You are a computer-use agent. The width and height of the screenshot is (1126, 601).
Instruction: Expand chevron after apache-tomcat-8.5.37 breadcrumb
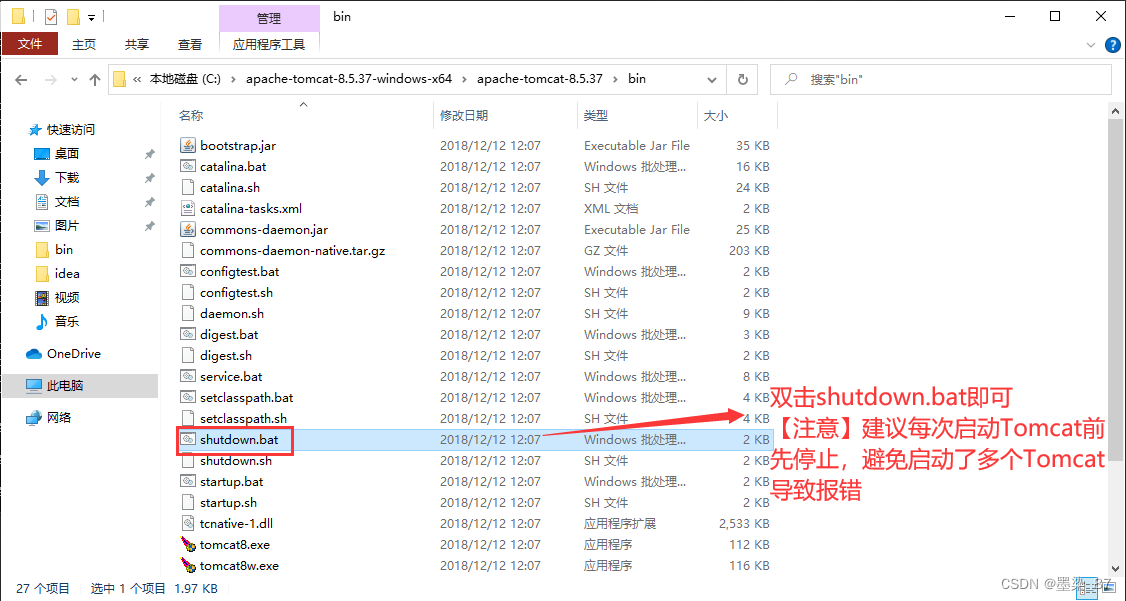(615, 80)
